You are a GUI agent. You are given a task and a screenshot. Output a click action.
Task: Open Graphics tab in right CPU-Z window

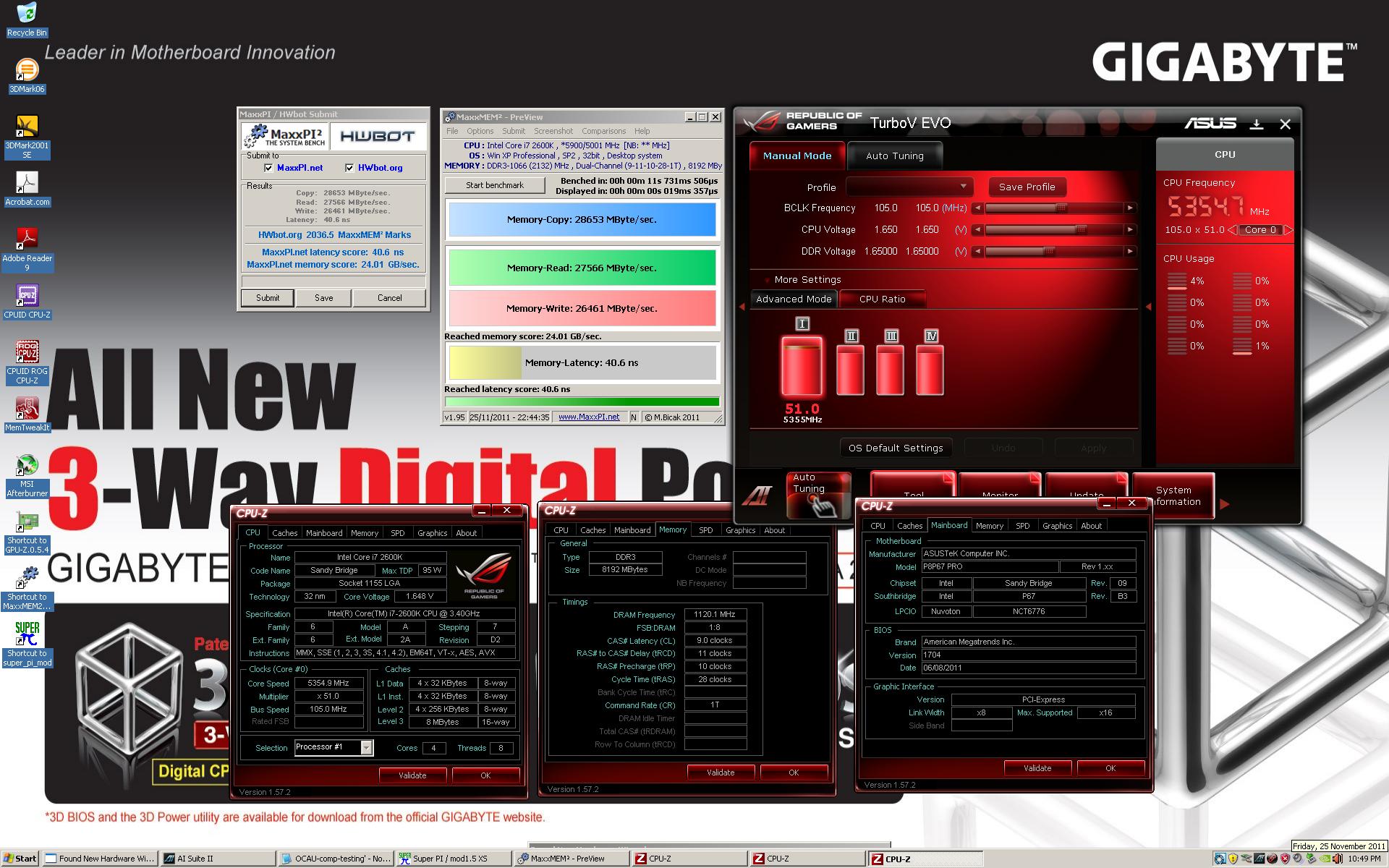1057,526
